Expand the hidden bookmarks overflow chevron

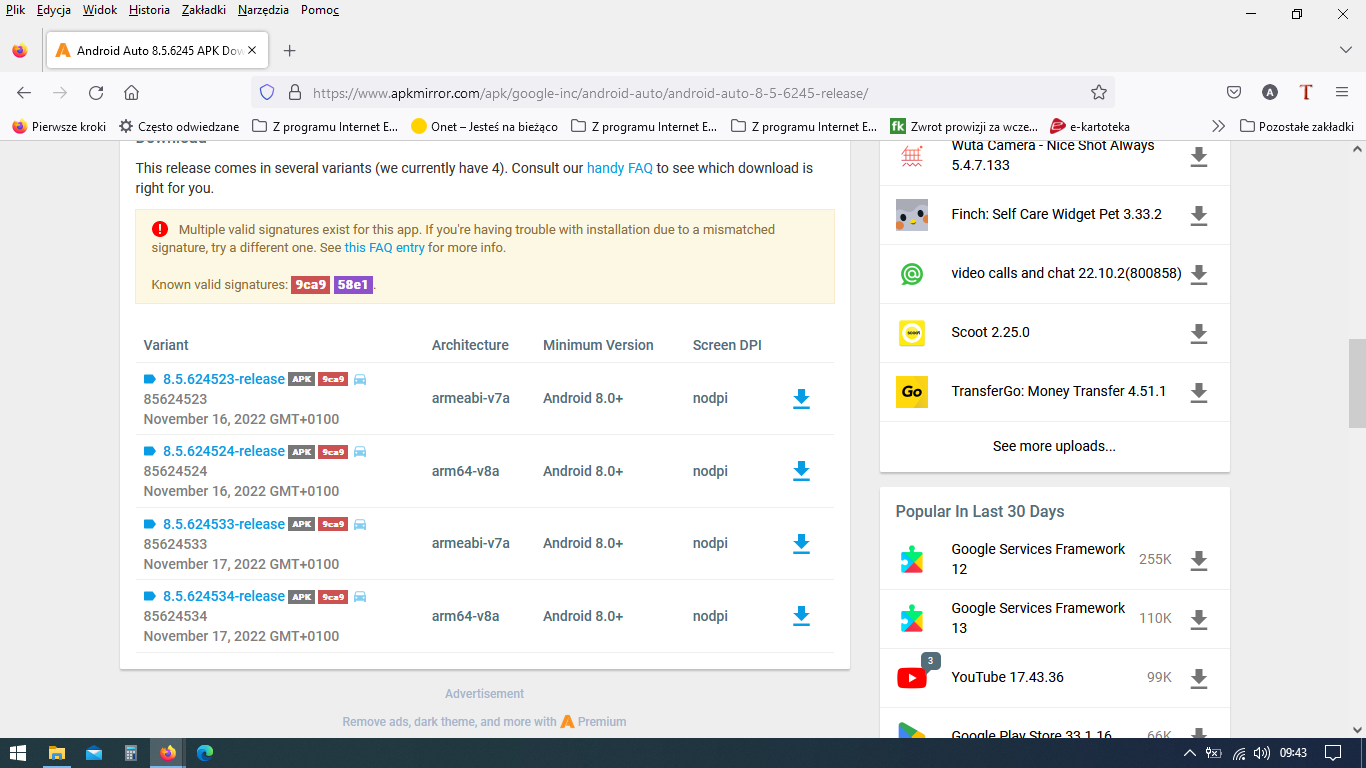pyautogui.click(x=1218, y=127)
